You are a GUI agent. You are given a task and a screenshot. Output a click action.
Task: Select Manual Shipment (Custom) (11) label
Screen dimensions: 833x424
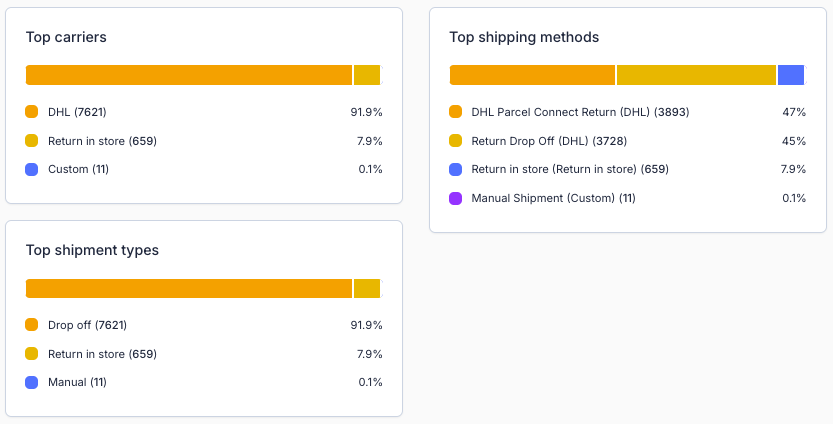click(x=553, y=198)
